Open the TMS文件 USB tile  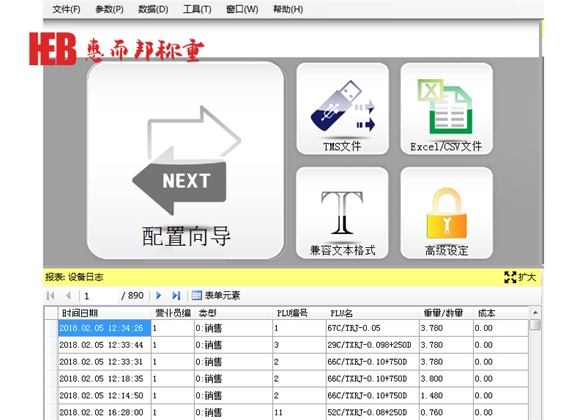[342, 109]
